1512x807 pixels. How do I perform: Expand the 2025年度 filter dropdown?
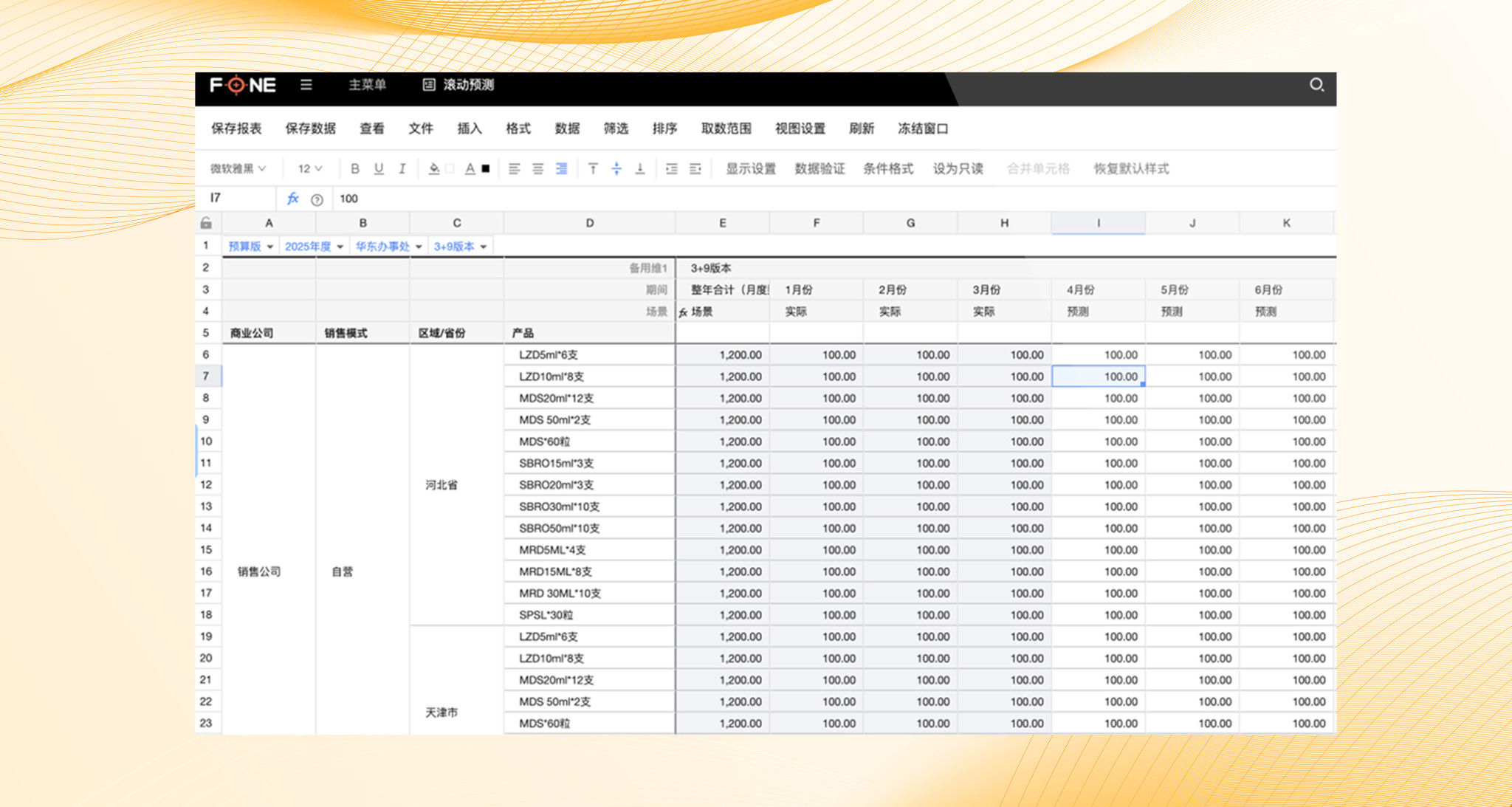(x=315, y=246)
